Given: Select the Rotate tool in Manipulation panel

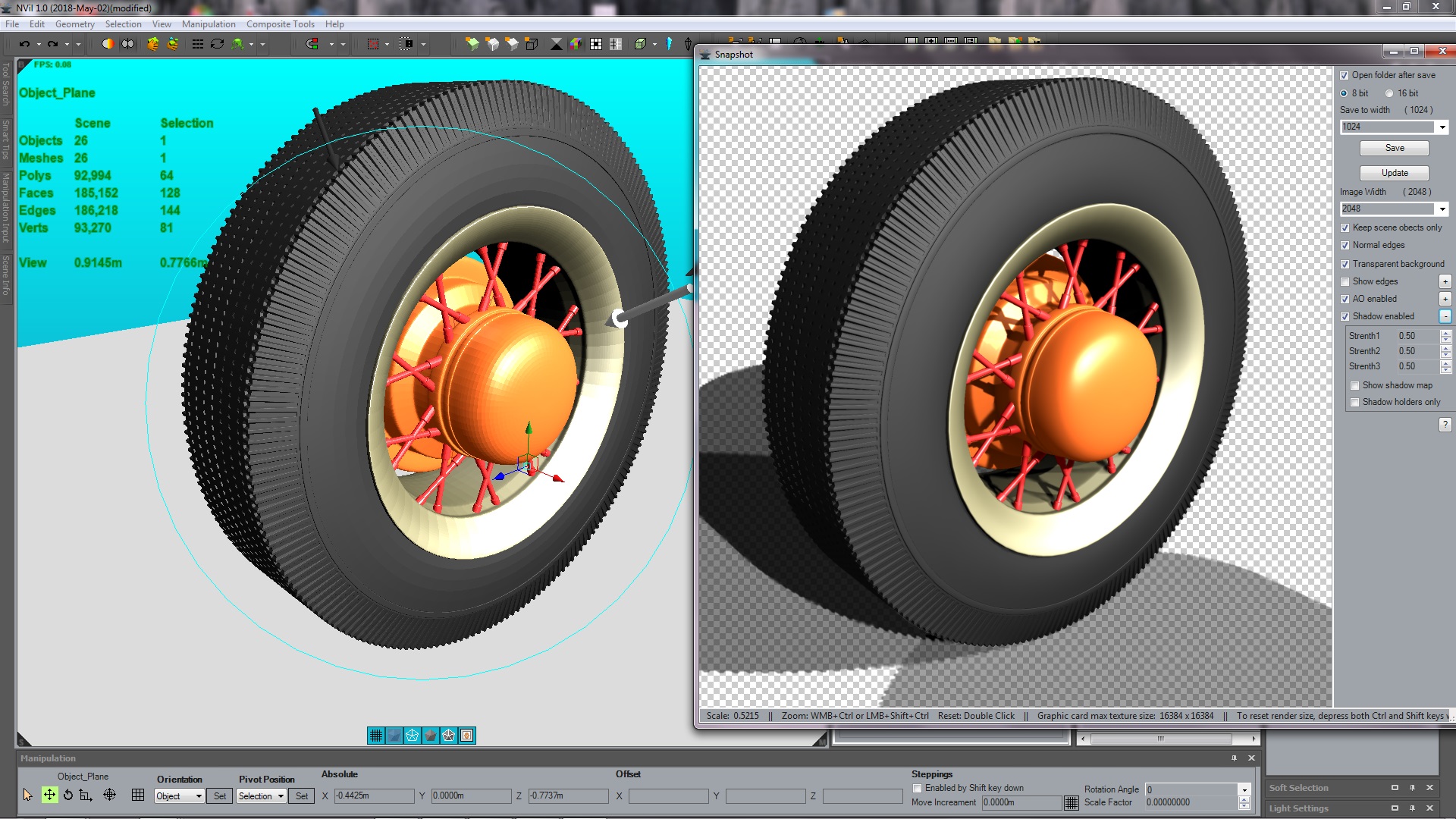Looking at the screenshot, I should (x=68, y=795).
